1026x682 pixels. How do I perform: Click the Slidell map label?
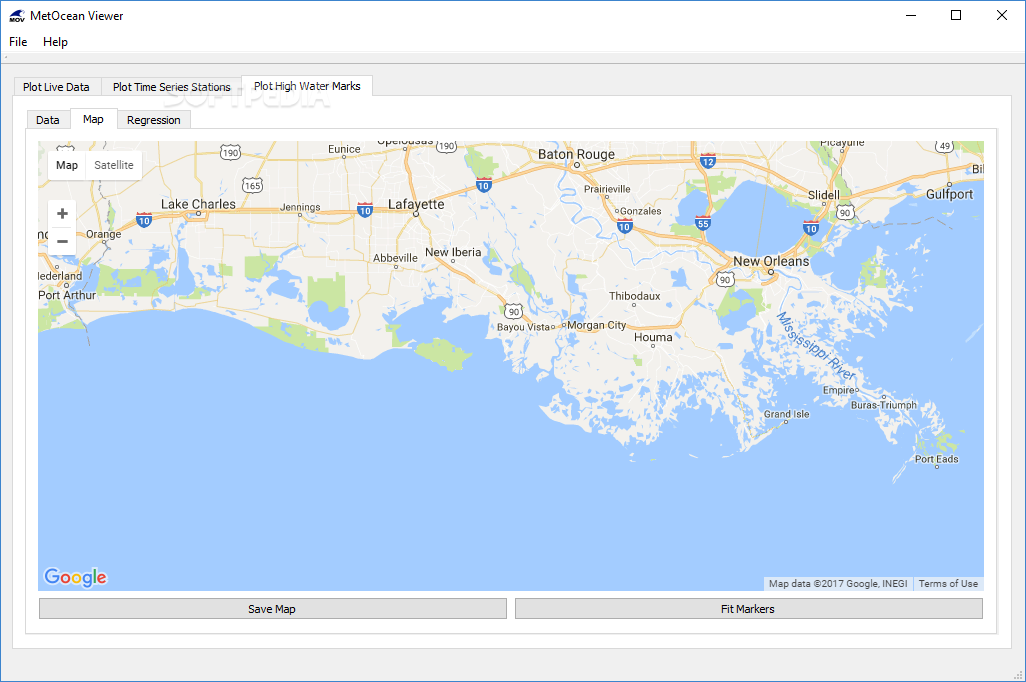point(824,195)
